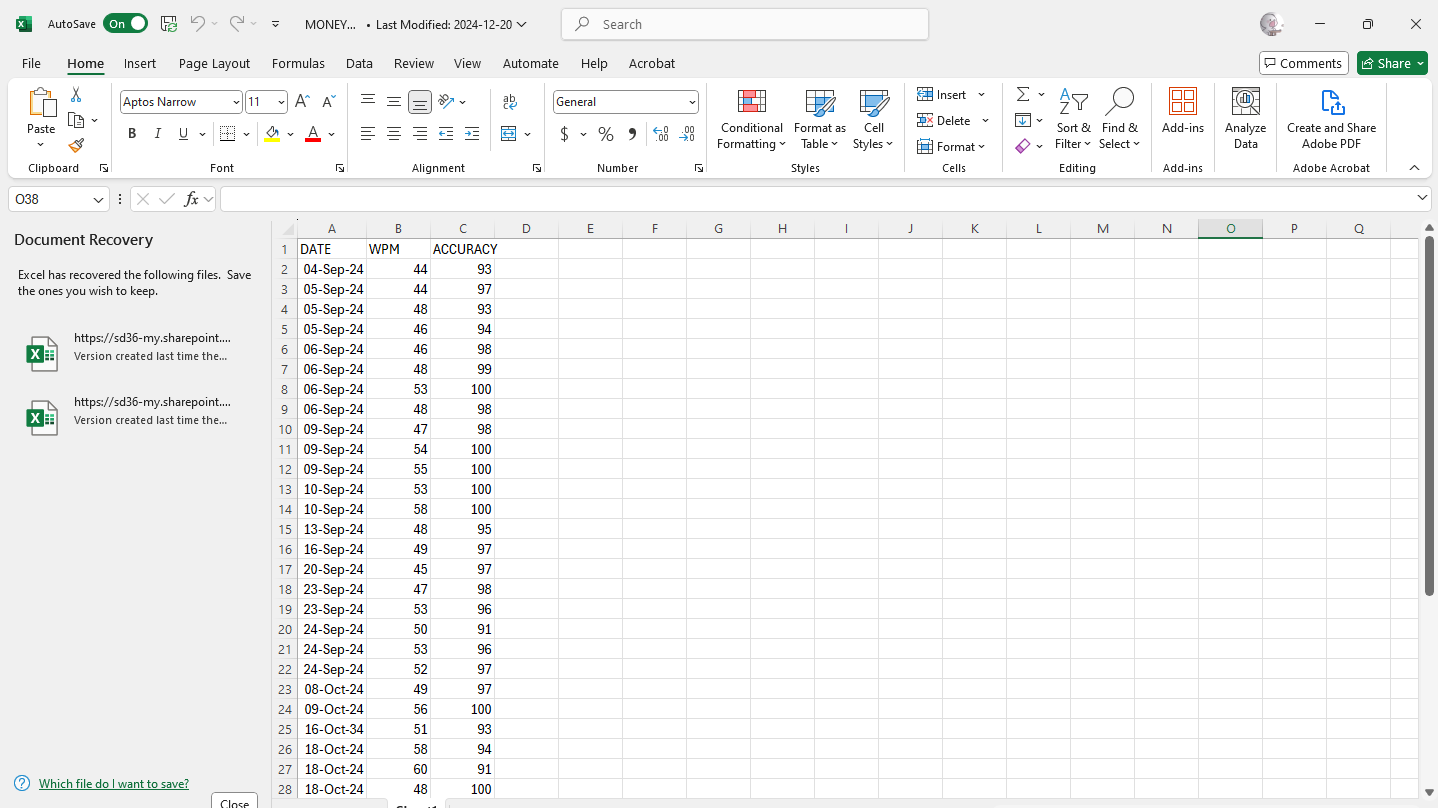Close the Document Recovery pane
The image size is (1438, 808).
pyautogui.click(x=235, y=802)
